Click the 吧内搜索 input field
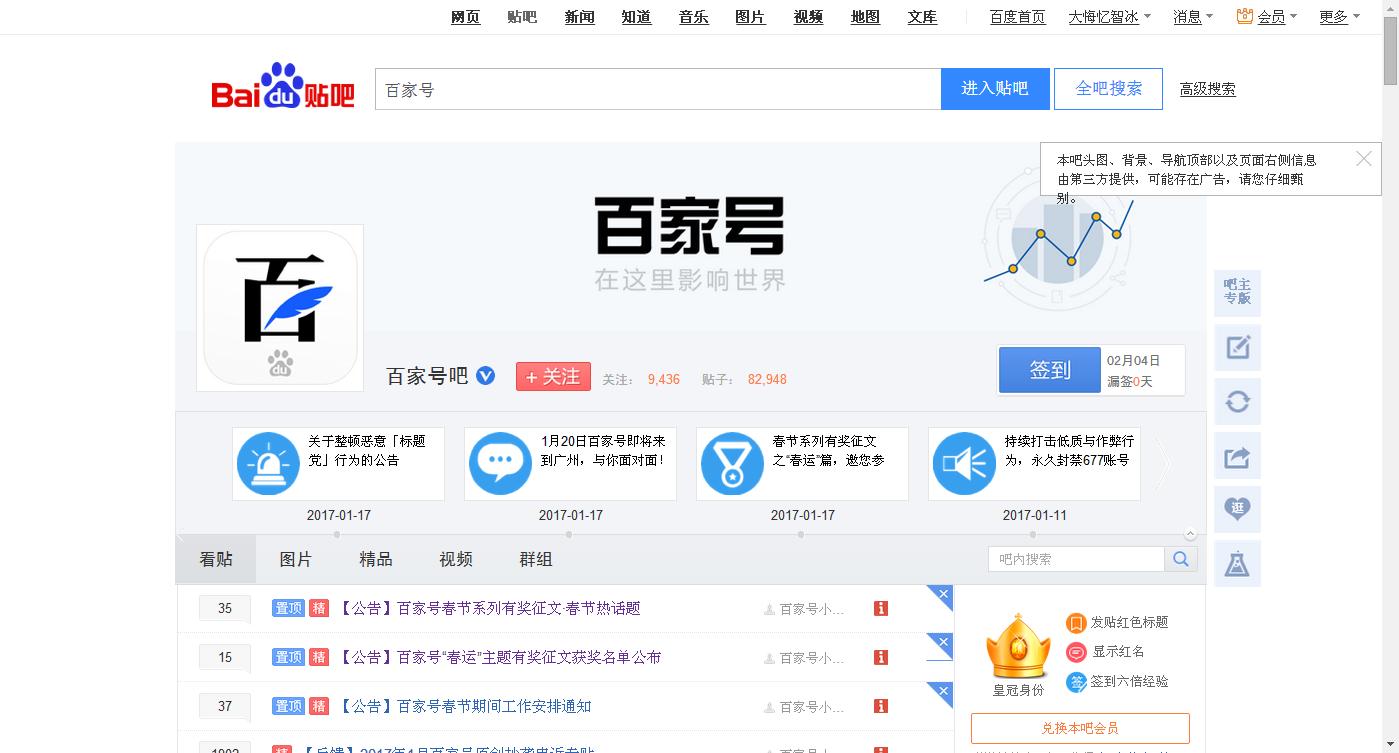 pyautogui.click(x=1076, y=559)
